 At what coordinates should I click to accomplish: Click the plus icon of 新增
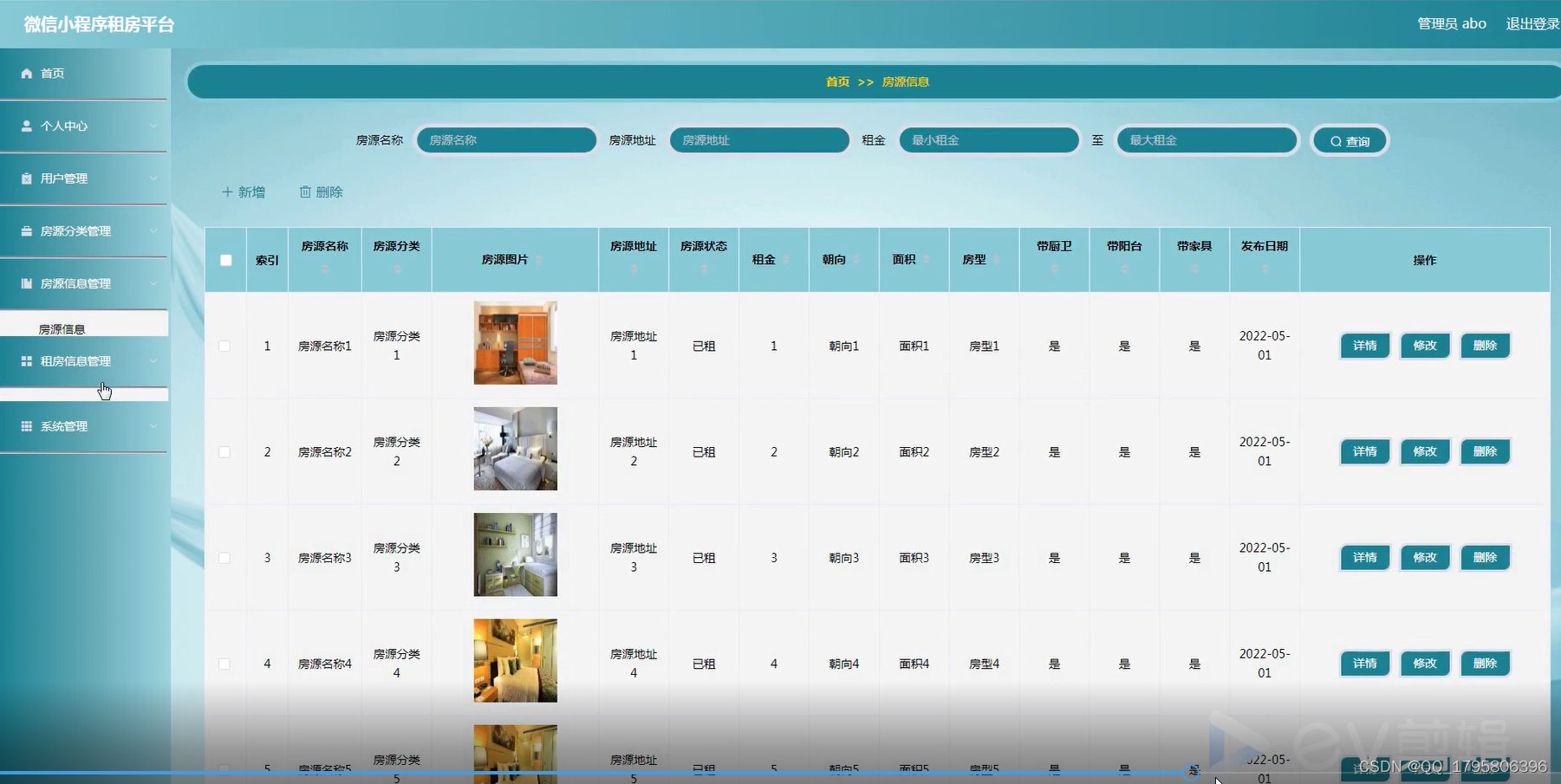[x=228, y=192]
